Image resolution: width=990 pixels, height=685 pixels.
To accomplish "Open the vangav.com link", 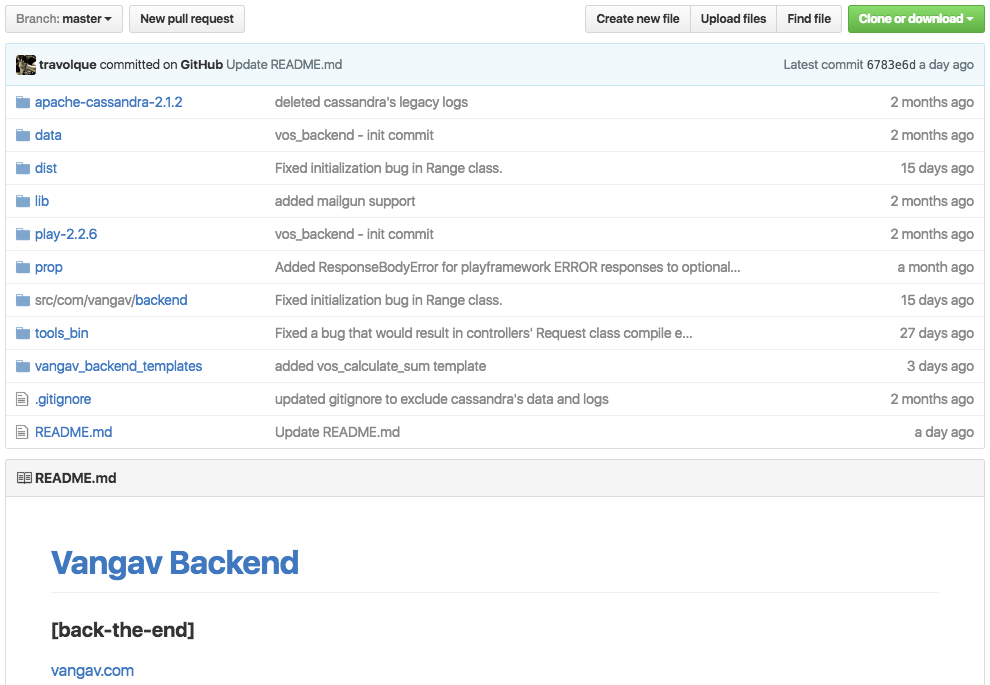I will coord(92,670).
